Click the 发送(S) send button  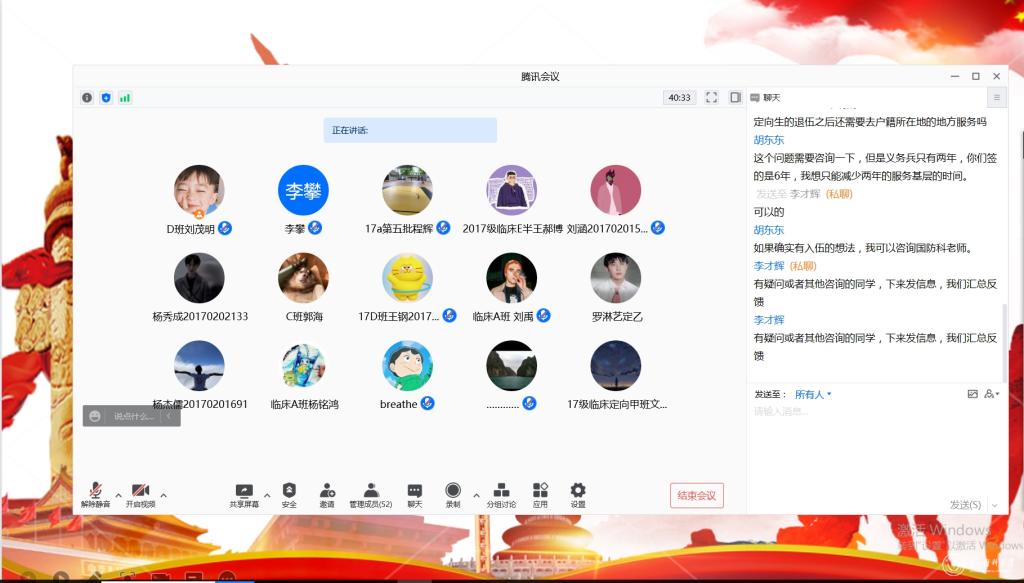(x=964, y=505)
